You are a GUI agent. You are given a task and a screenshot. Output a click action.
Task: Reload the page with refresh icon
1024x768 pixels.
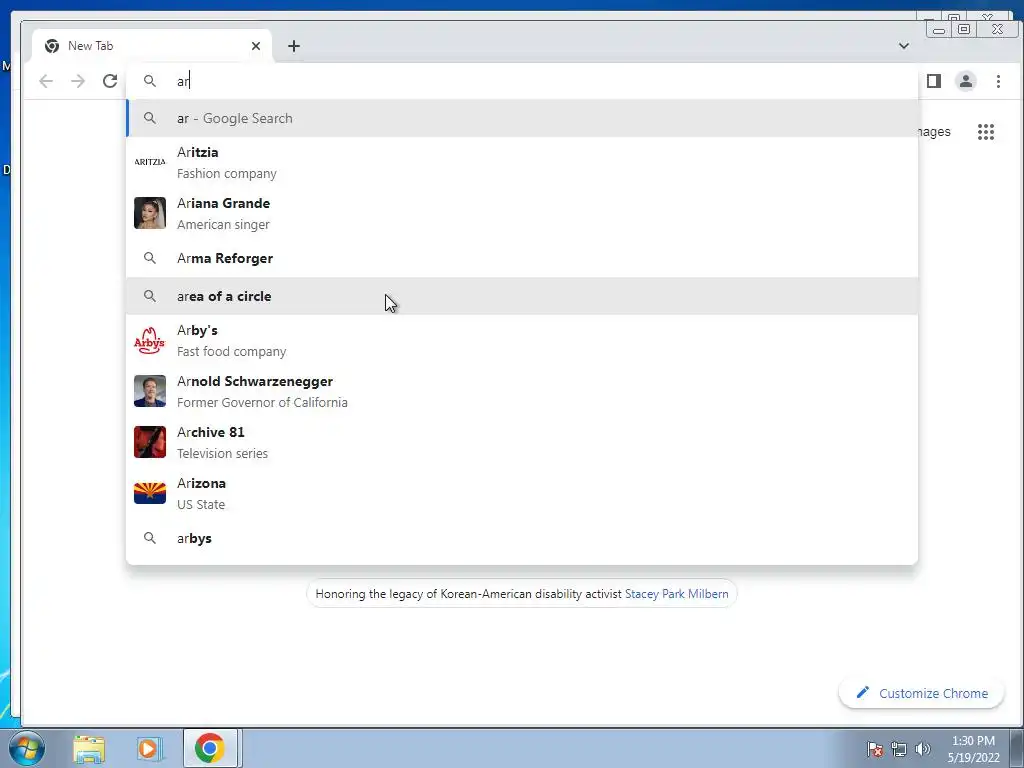(x=110, y=81)
